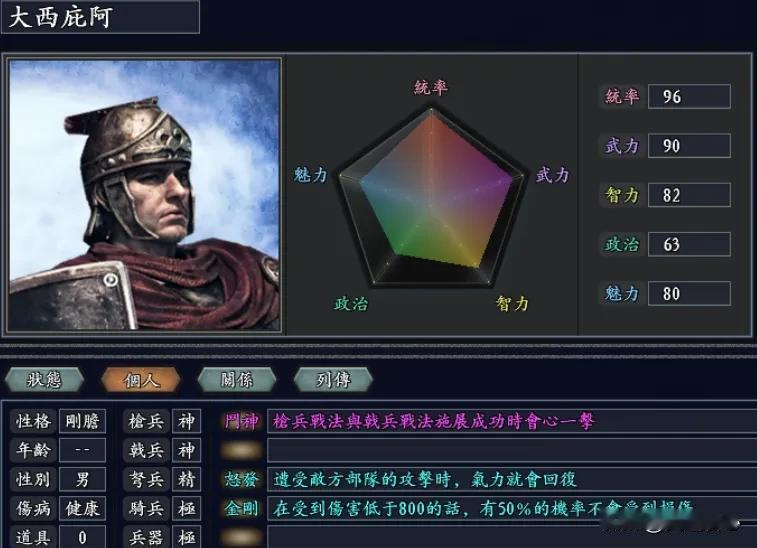Open the 列傳 biography tab
This screenshot has width=757, height=548.
(333, 380)
